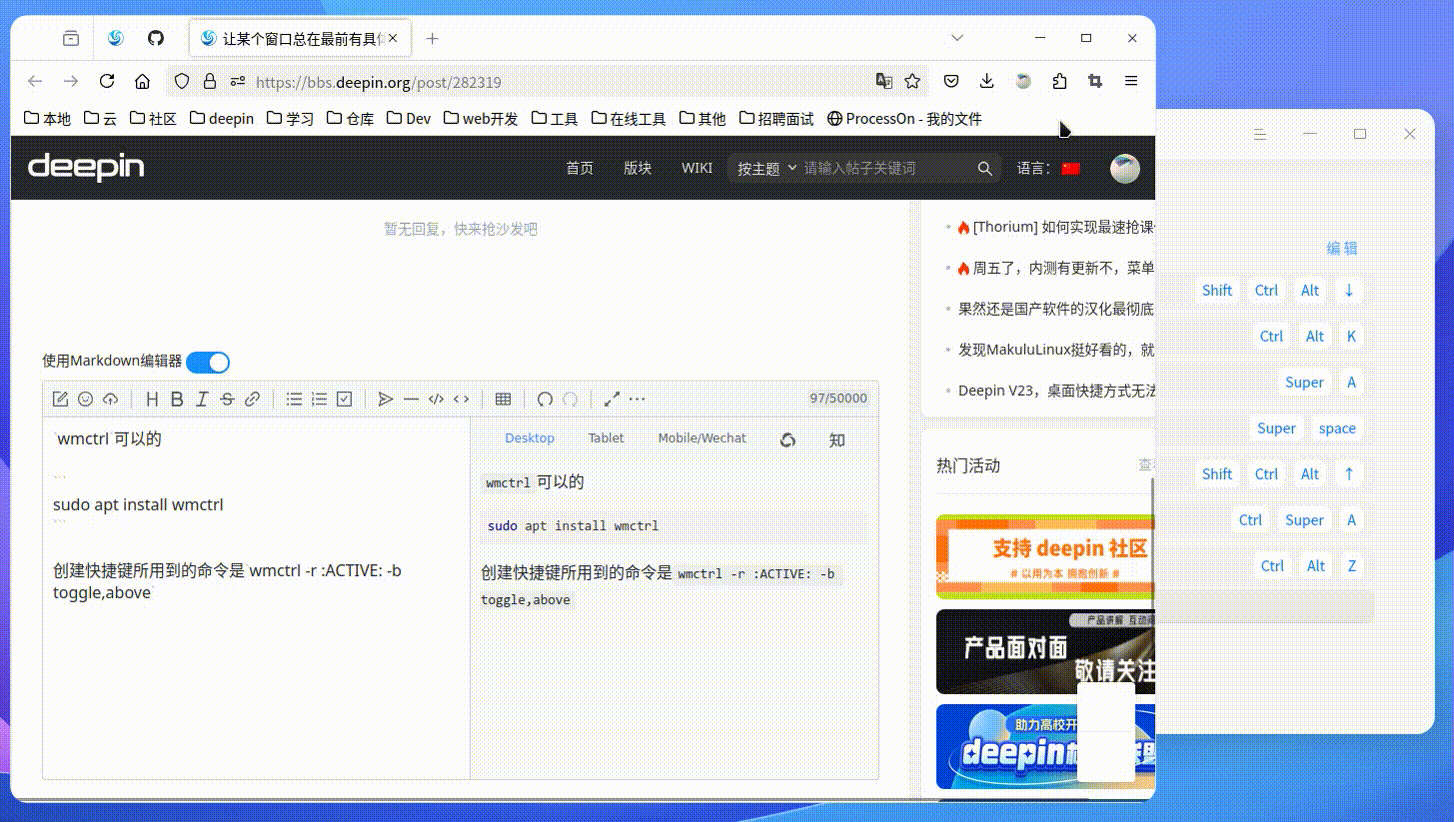Screen dimensions: 1454x822
Task: Open the 在线工具 bookmarks folder
Action: tap(628, 118)
